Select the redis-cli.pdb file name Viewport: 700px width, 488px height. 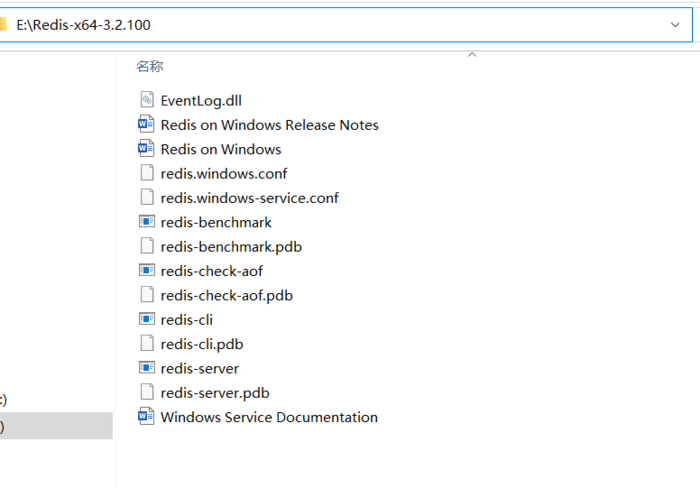pyautogui.click(x=202, y=344)
